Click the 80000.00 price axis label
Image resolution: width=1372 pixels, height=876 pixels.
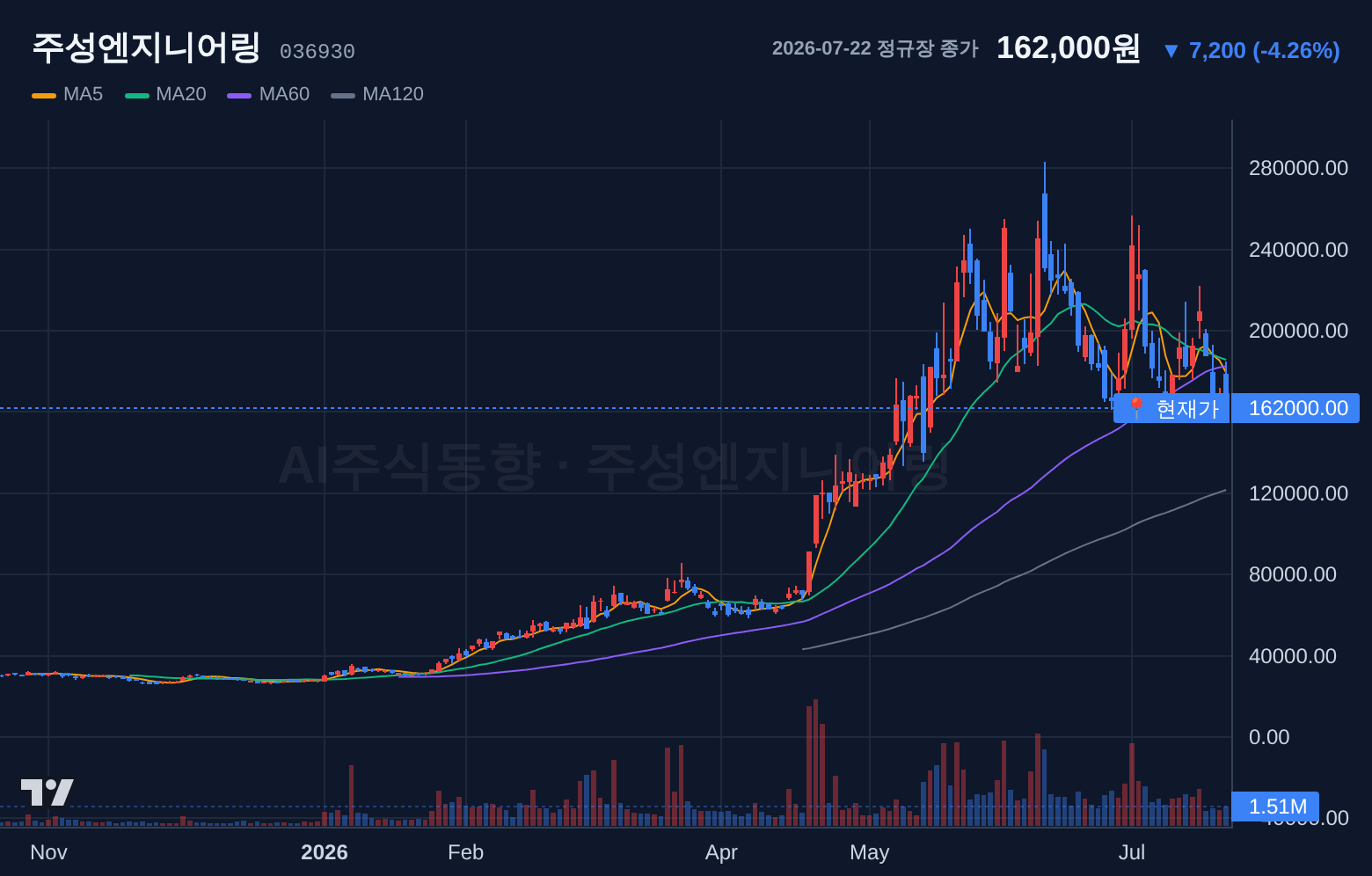pos(1293,574)
